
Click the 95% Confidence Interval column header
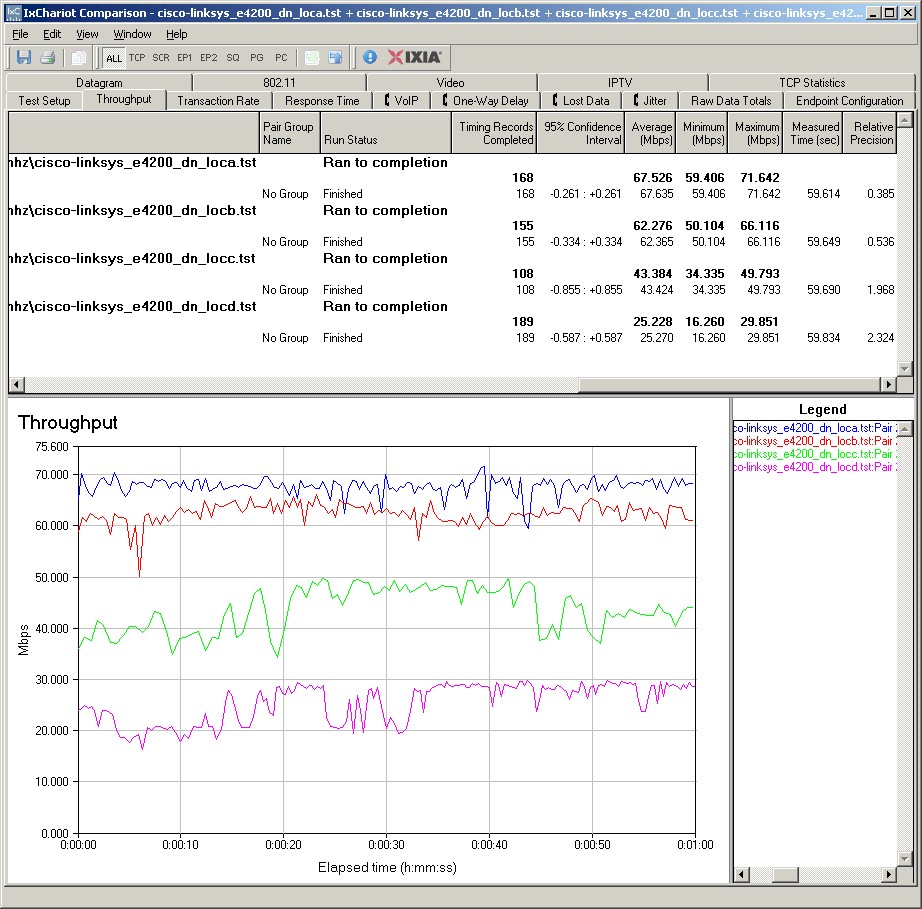click(x=580, y=133)
